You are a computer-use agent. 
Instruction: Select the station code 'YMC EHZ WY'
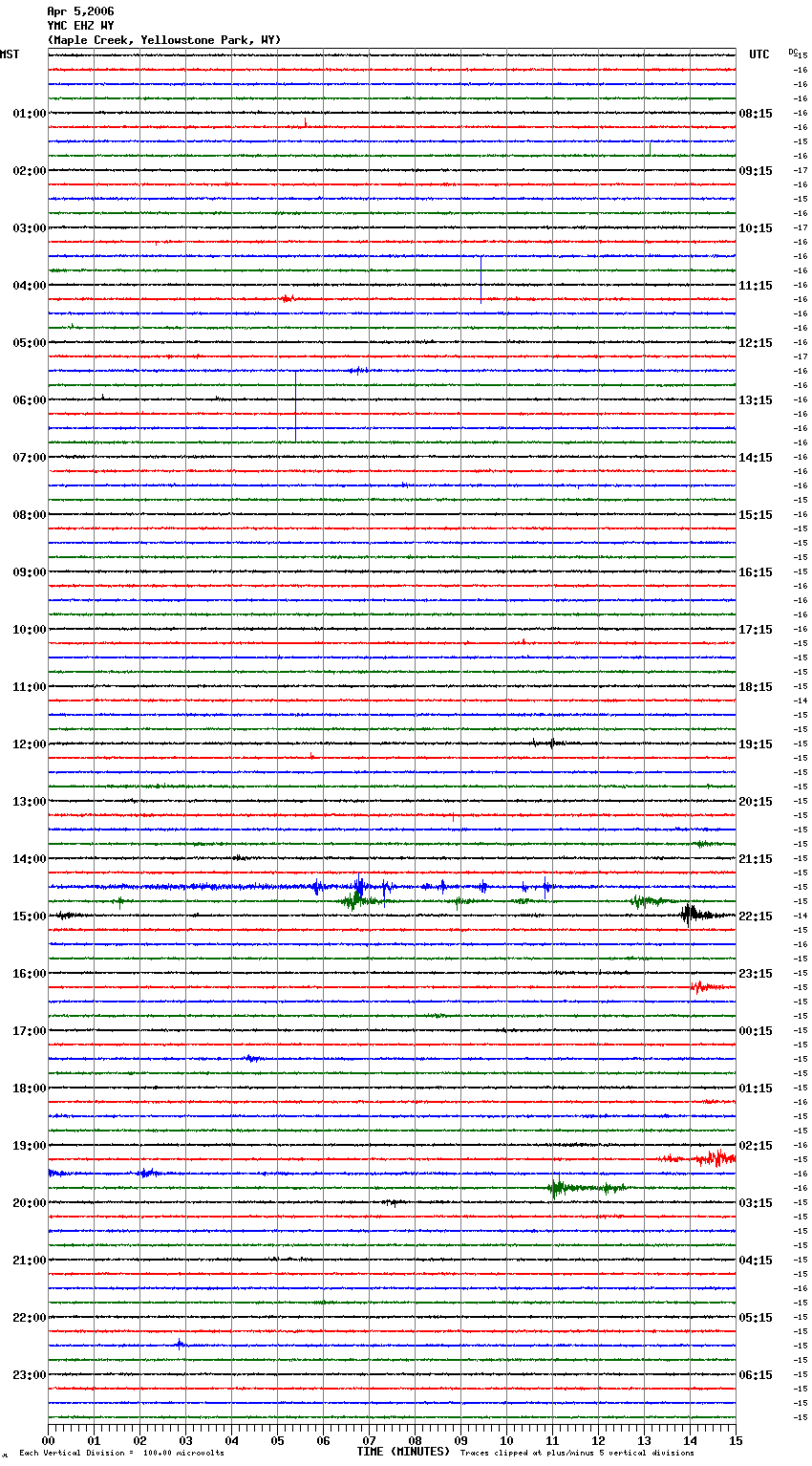(x=80, y=26)
